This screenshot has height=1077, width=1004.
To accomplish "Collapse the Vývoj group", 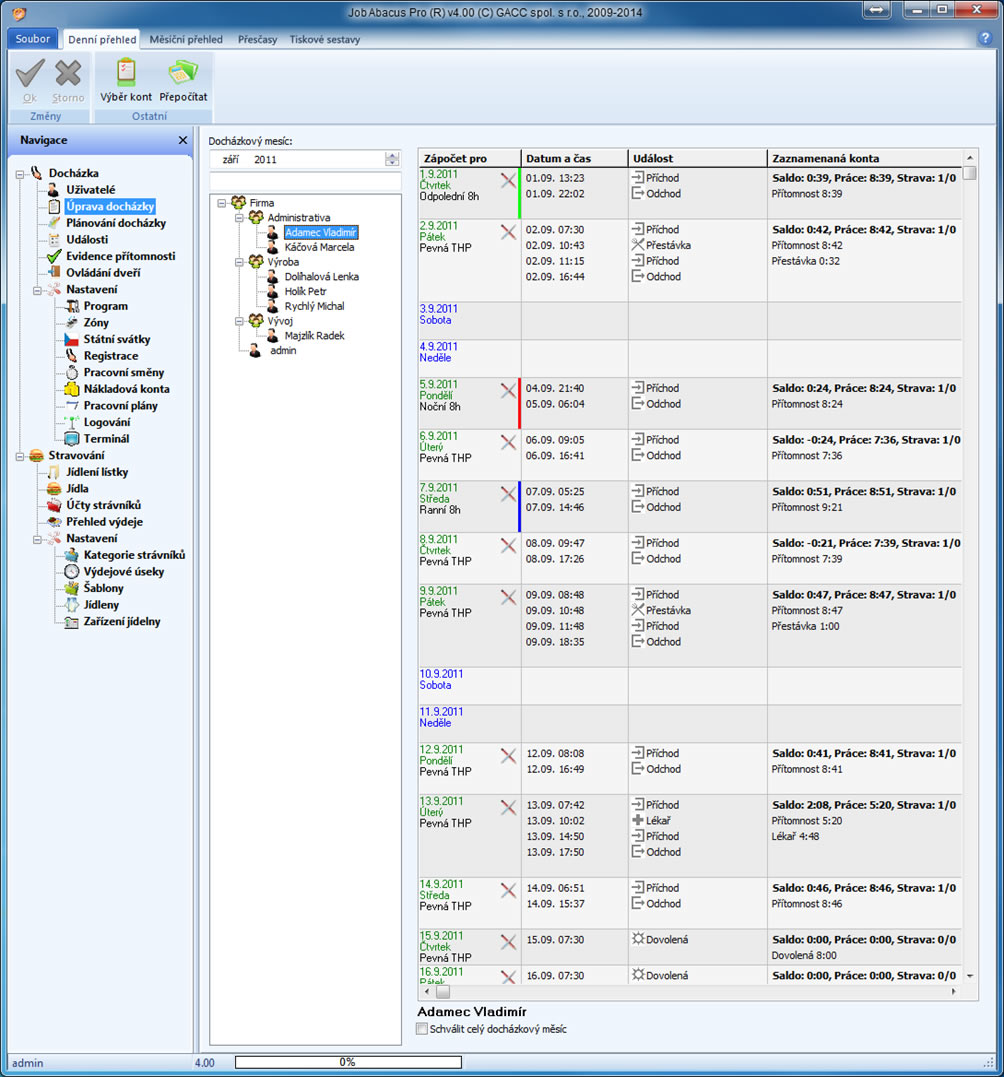I will pos(240,321).
